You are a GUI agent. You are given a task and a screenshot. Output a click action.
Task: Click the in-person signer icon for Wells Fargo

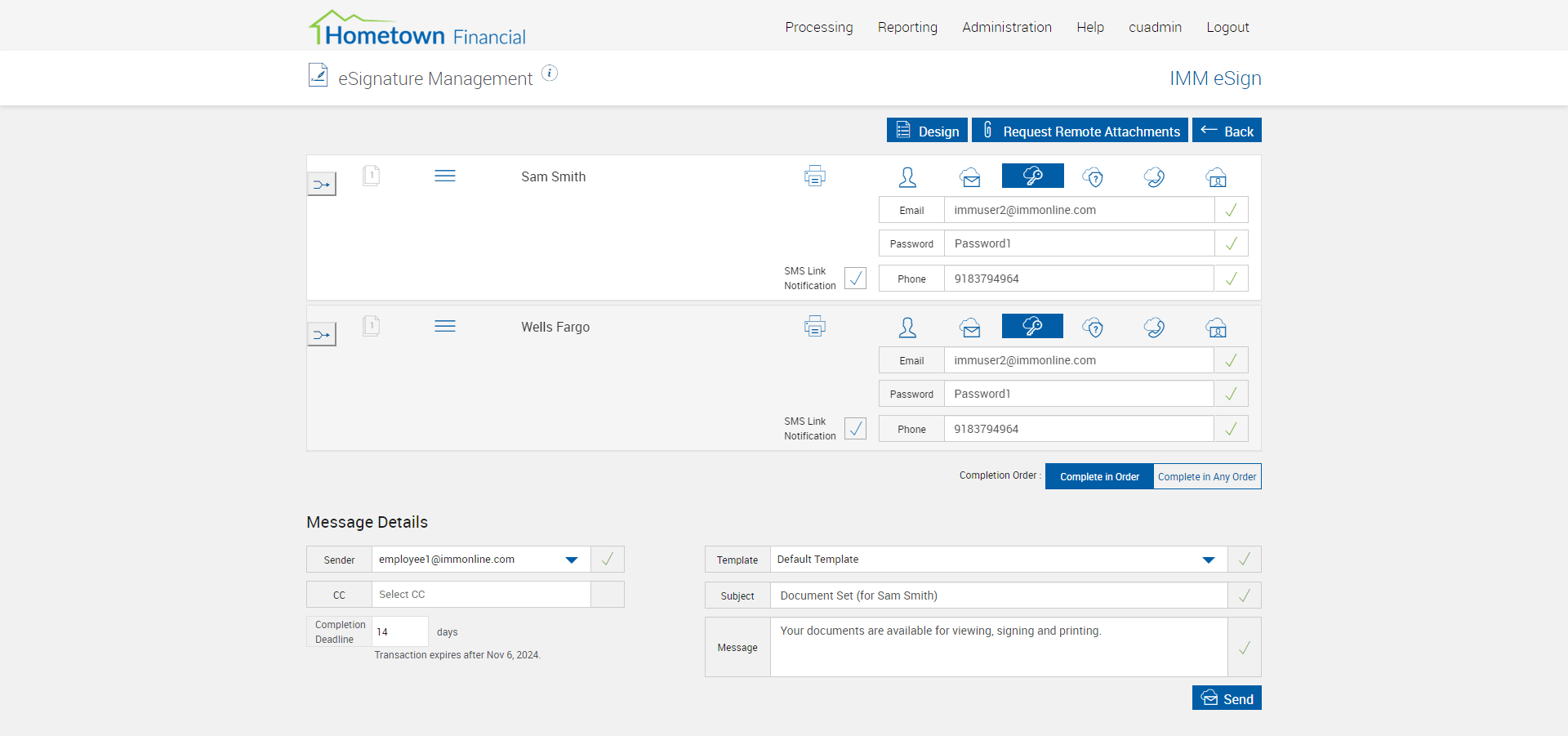tap(907, 328)
